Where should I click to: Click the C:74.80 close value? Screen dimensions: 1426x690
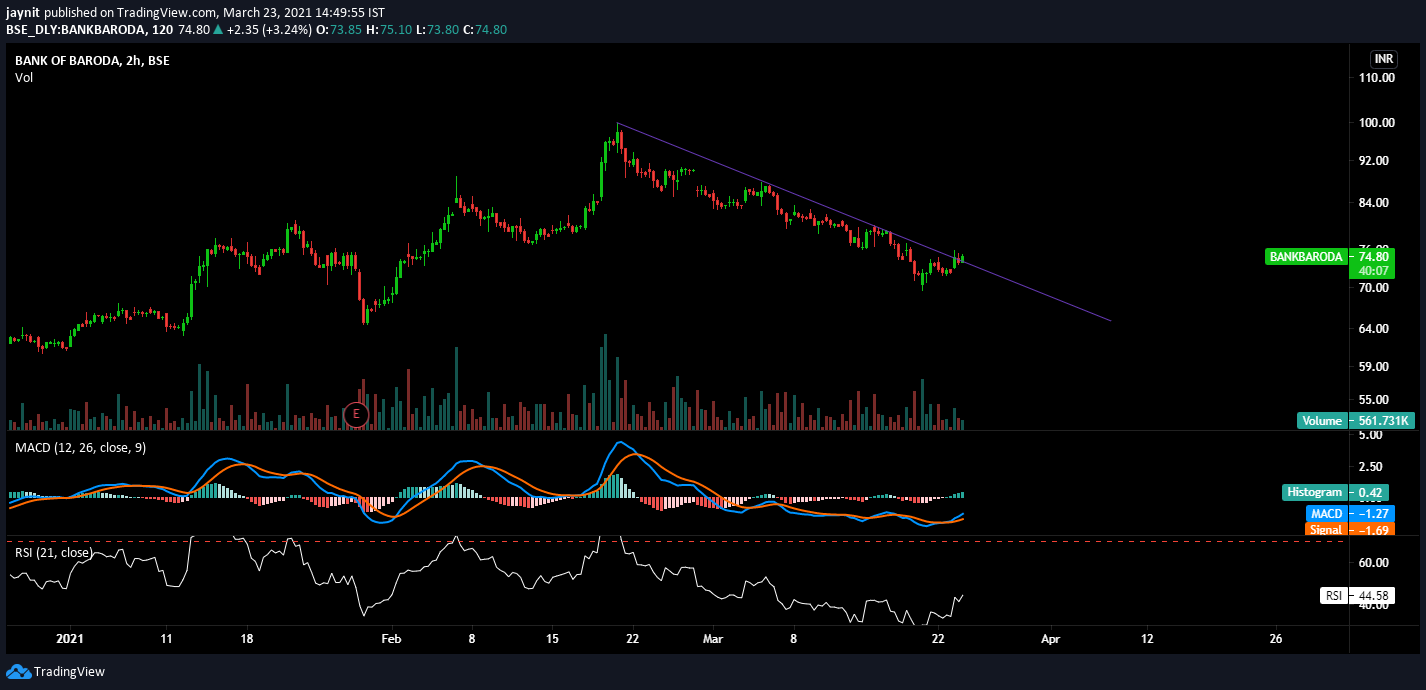485,30
